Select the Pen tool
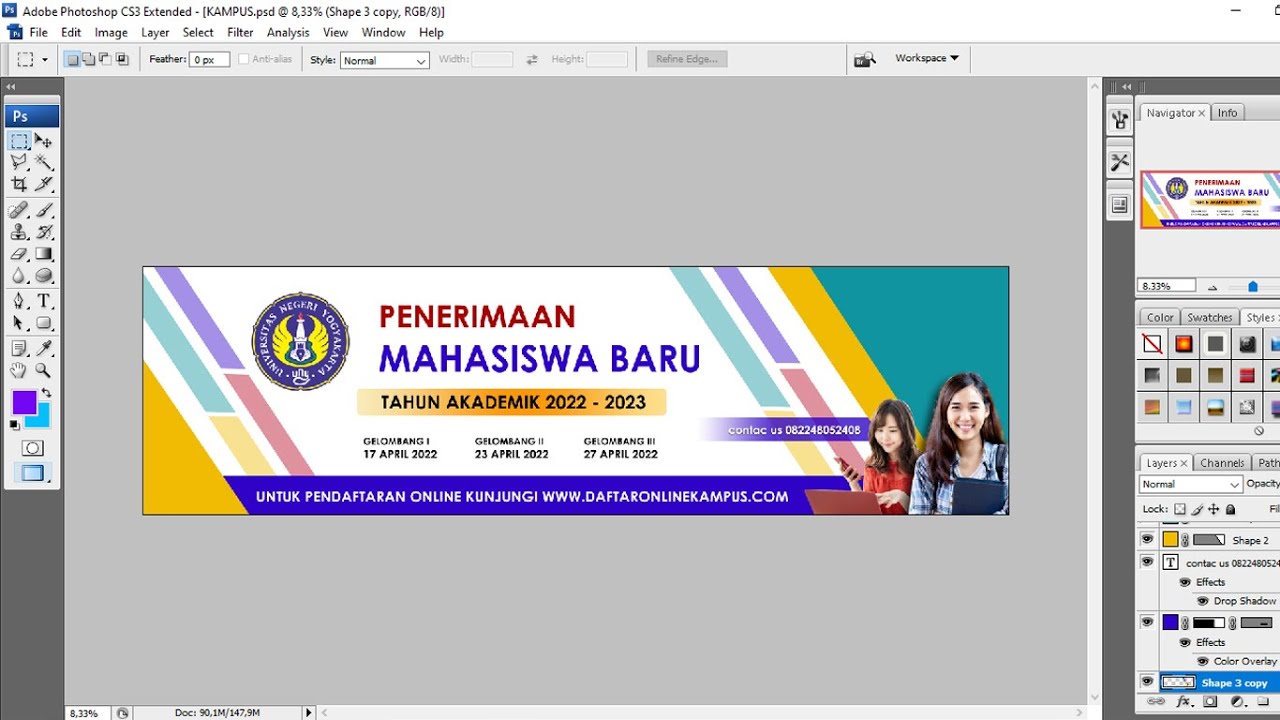 coord(20,301)
